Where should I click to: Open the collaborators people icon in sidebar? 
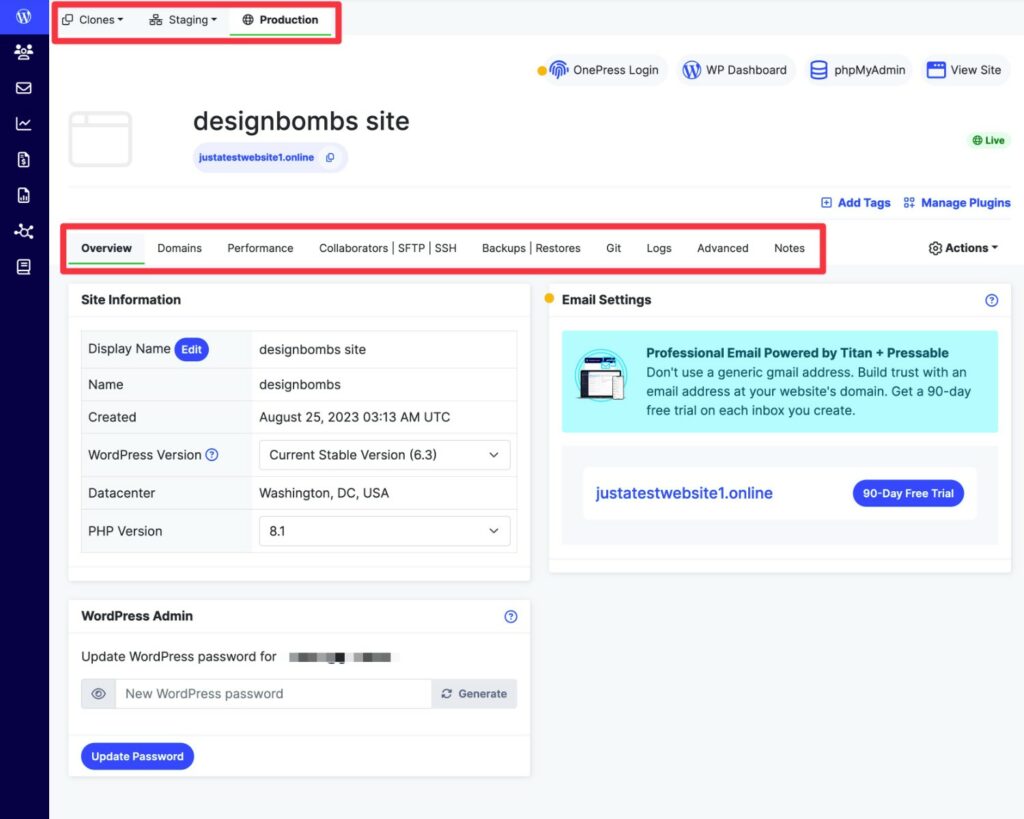coord(24,52)
